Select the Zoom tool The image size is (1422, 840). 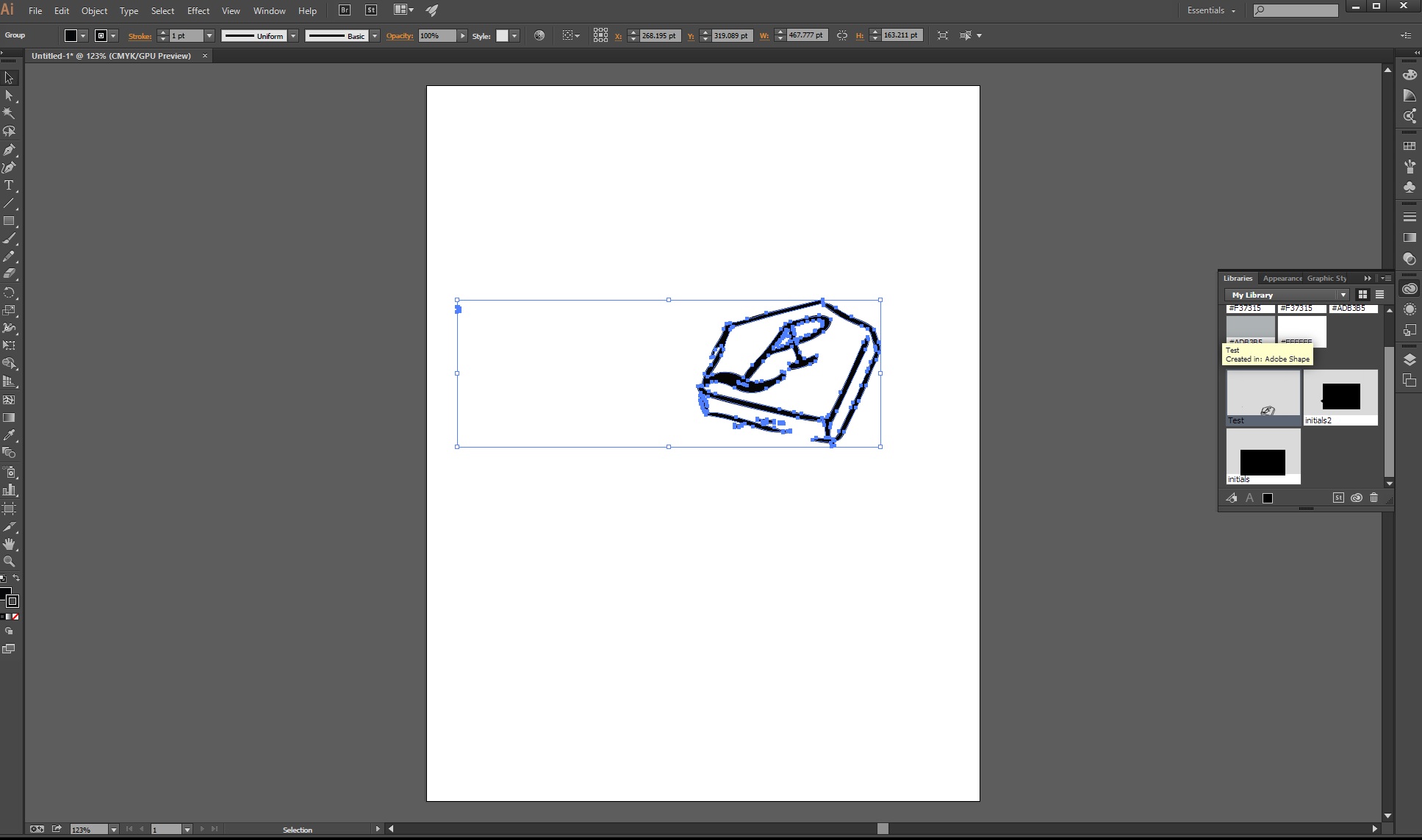[x=10, y=561]
